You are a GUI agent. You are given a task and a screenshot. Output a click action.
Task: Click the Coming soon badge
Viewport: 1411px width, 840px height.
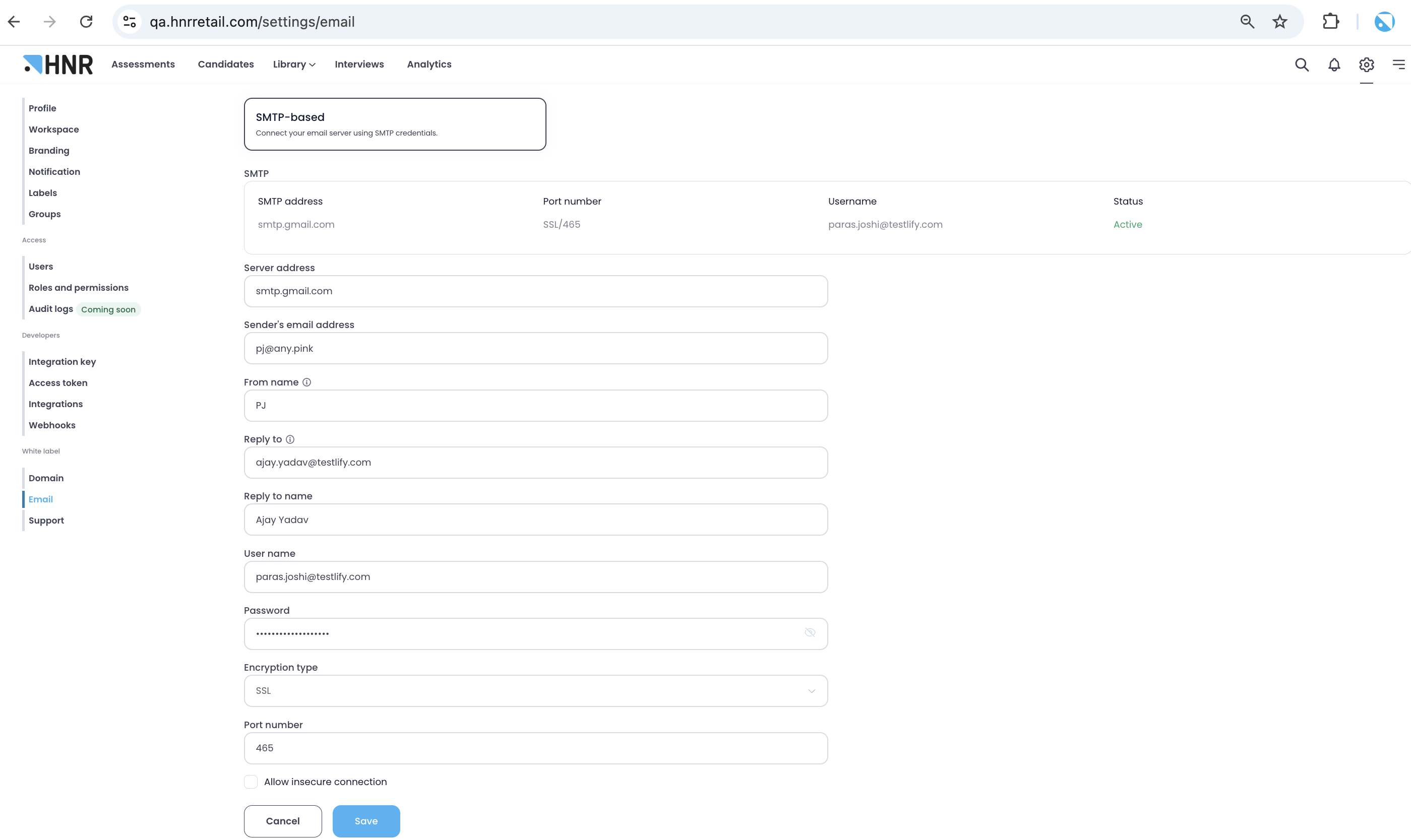tap(108, 309)
